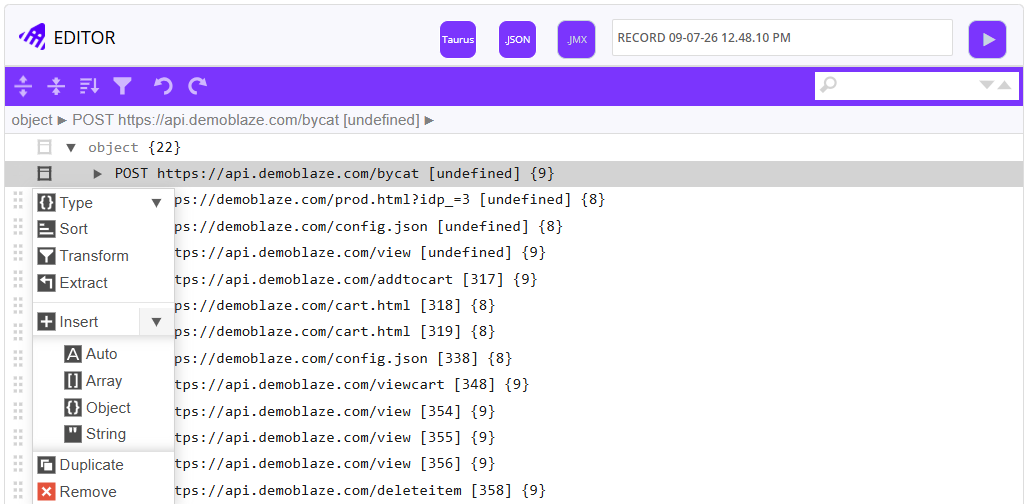Image resolution: width=1025 pixels, height=504 pixels.
Task: Click the api.demoblaze.com/view [undefined] row
Action: [360, 253]
